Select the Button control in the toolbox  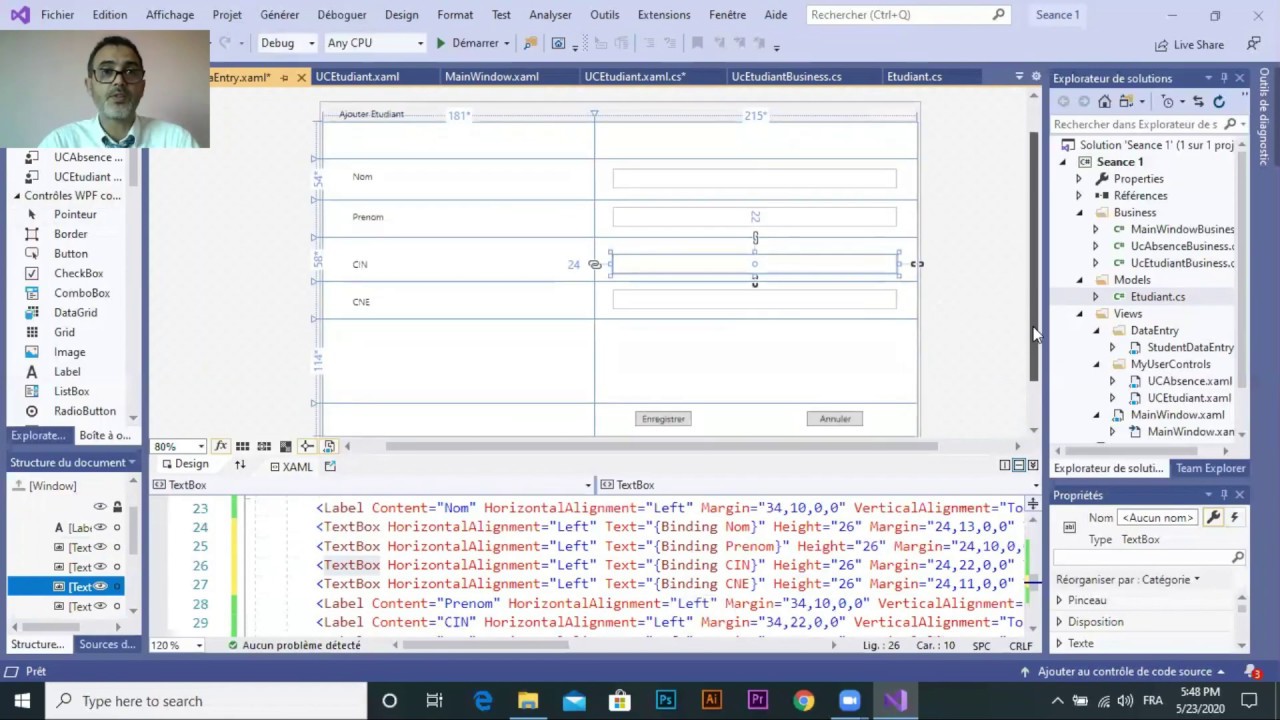[70, 254]
